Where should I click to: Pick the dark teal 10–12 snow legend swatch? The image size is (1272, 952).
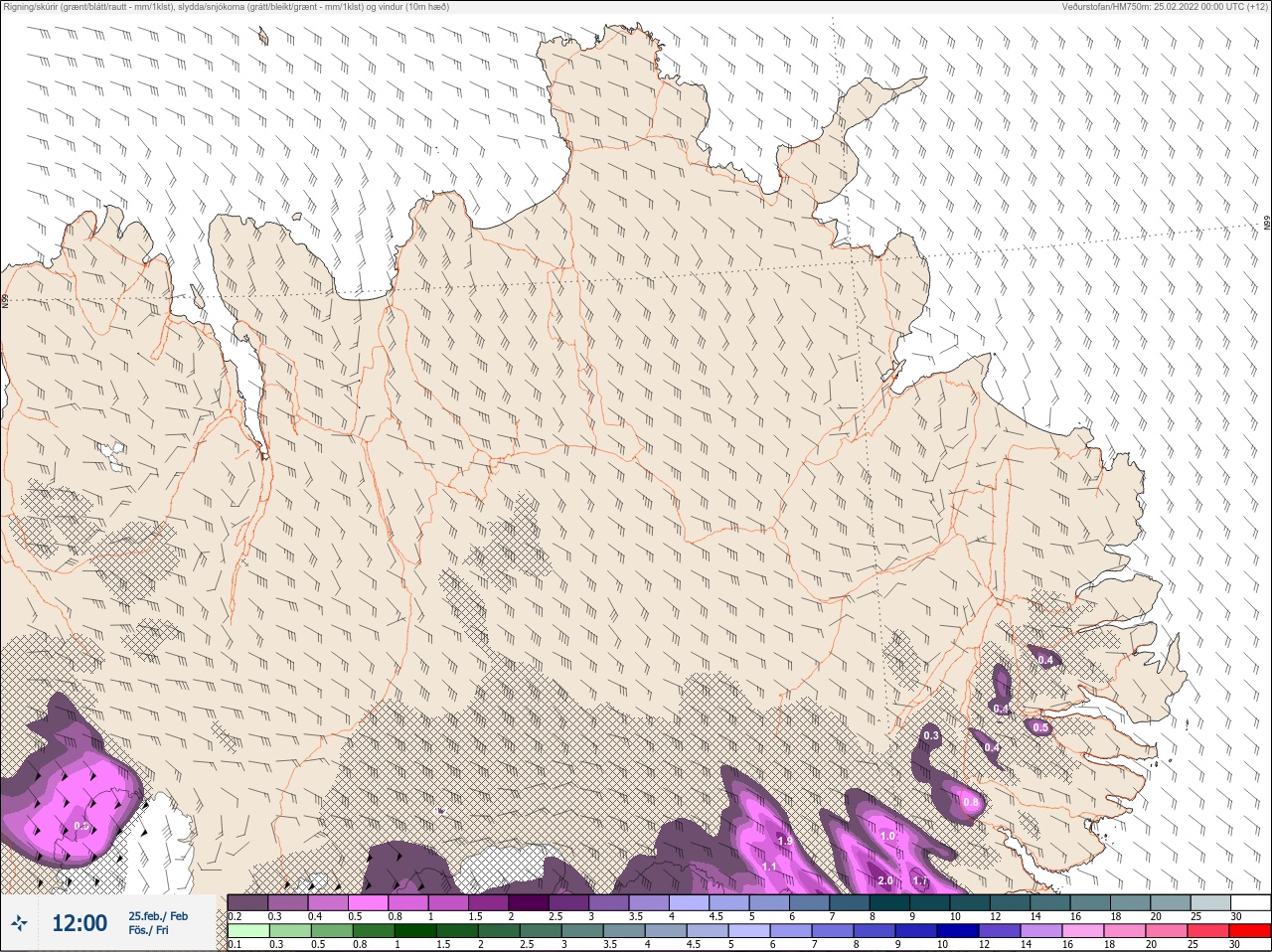(x=970, y=902)
